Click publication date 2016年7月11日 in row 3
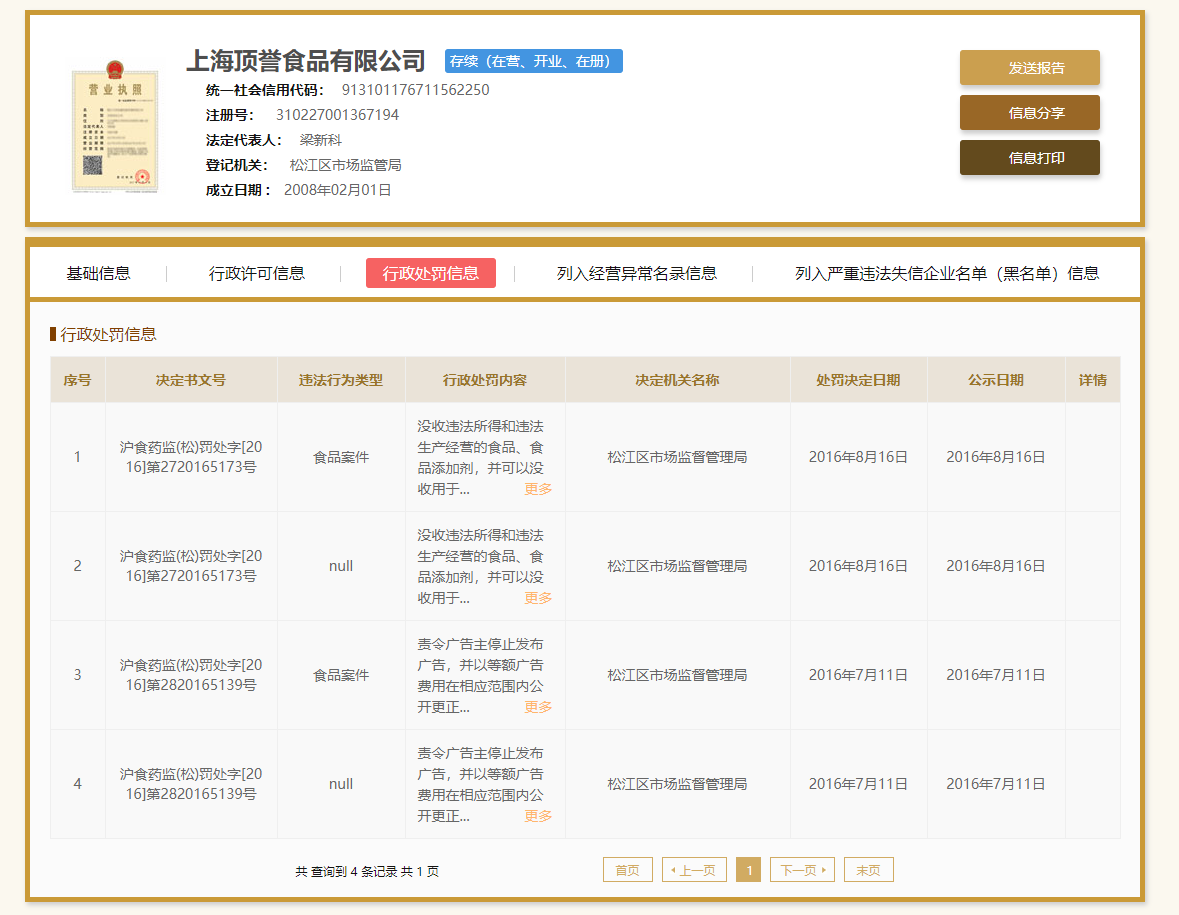Screen dimensions: 1179x915 [996, 675]
